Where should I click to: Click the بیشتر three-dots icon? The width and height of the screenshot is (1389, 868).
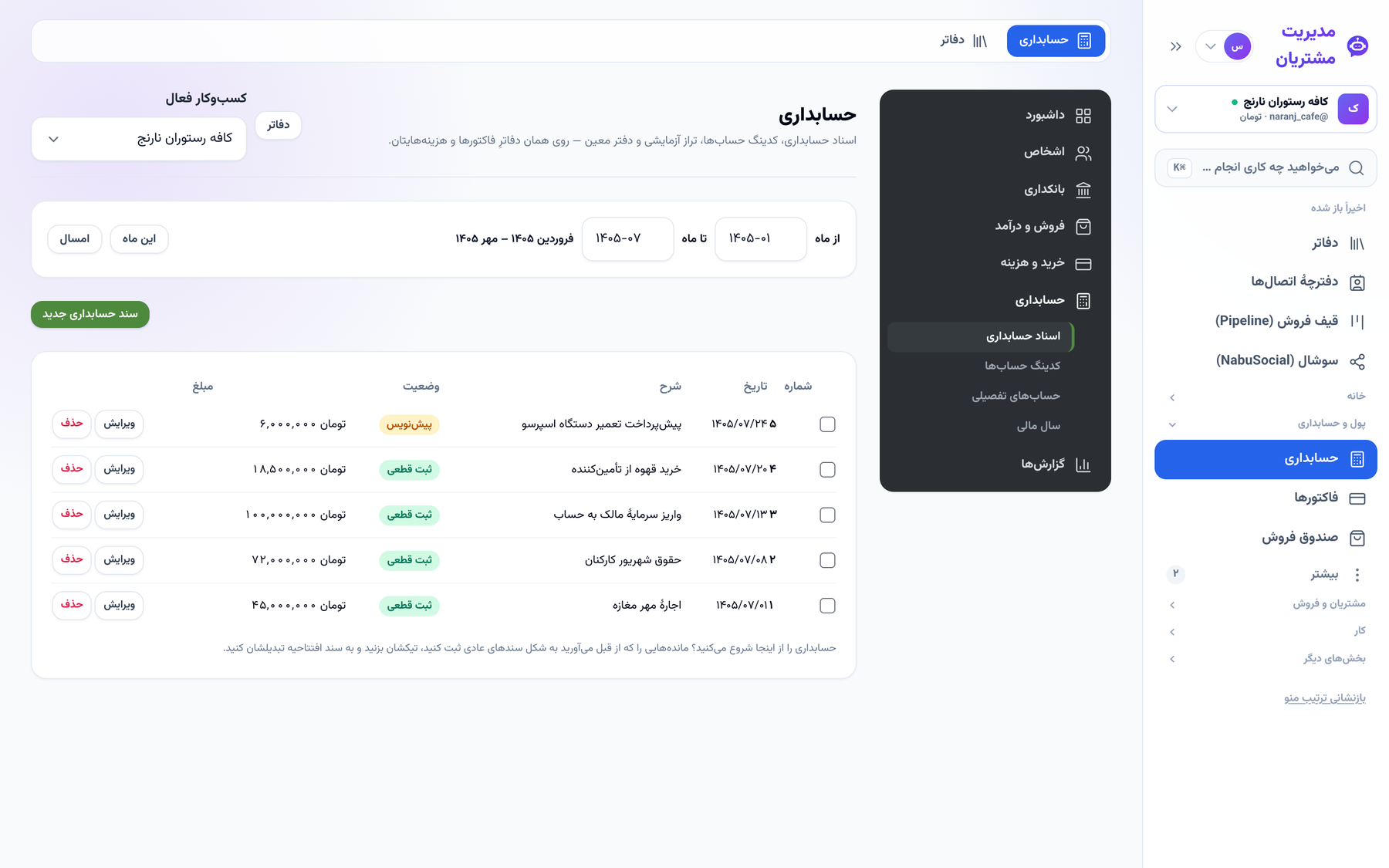[1357, 574]
